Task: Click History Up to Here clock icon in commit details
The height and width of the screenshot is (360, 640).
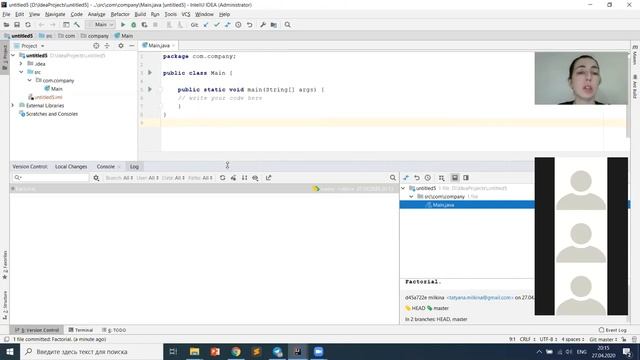Action: [428, 178]
